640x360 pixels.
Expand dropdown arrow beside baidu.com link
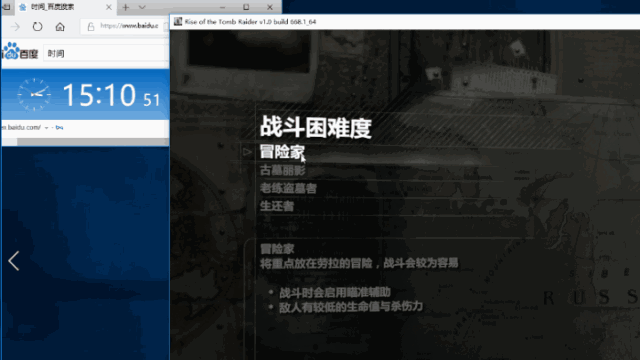pos(46,128)
